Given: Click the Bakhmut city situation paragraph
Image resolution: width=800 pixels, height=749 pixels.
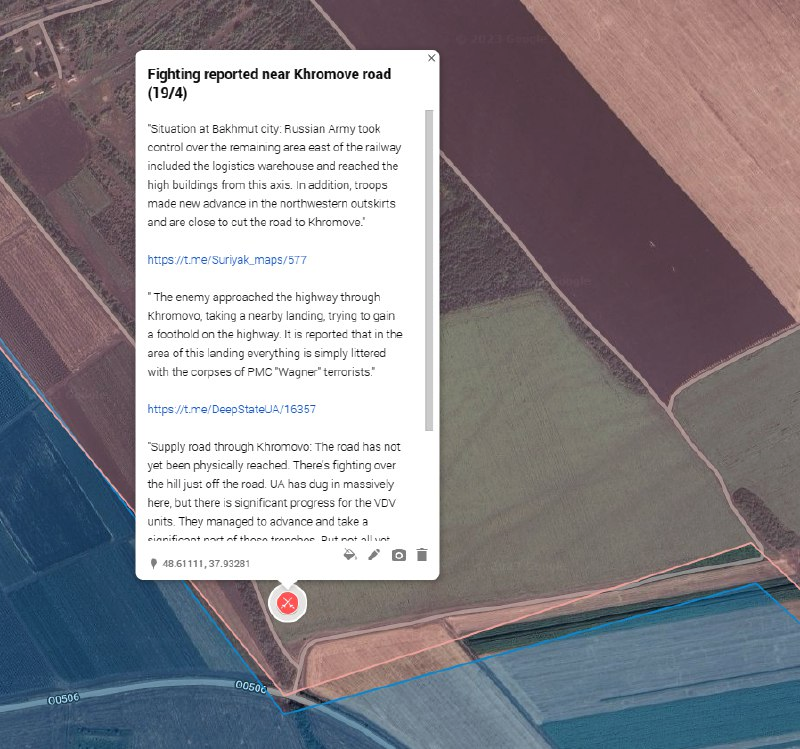Looking at the screenshot, I should [x=273, y=175].
